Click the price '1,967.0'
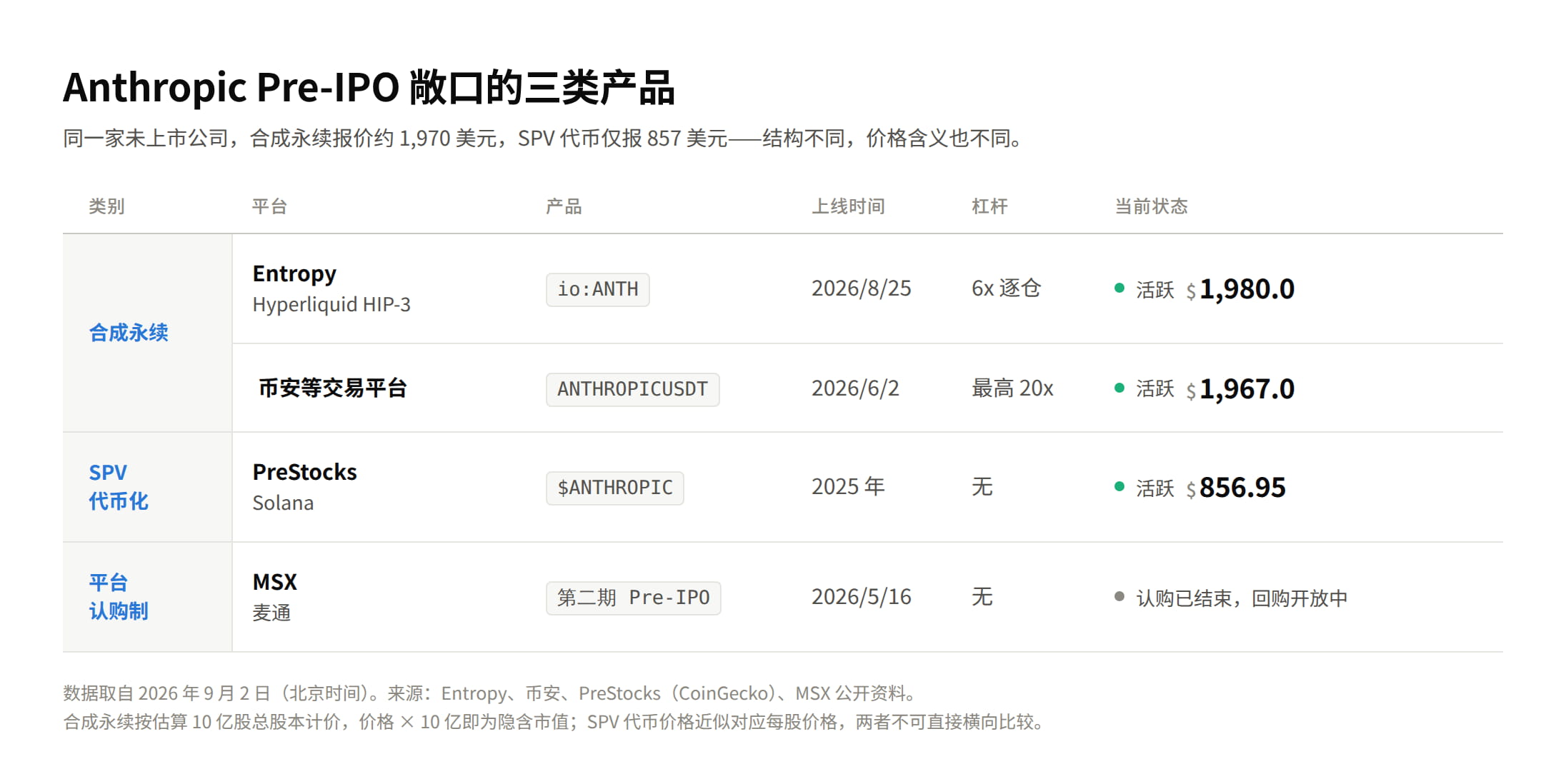Screen dimensions: 1566x784 coord(1247,389)
